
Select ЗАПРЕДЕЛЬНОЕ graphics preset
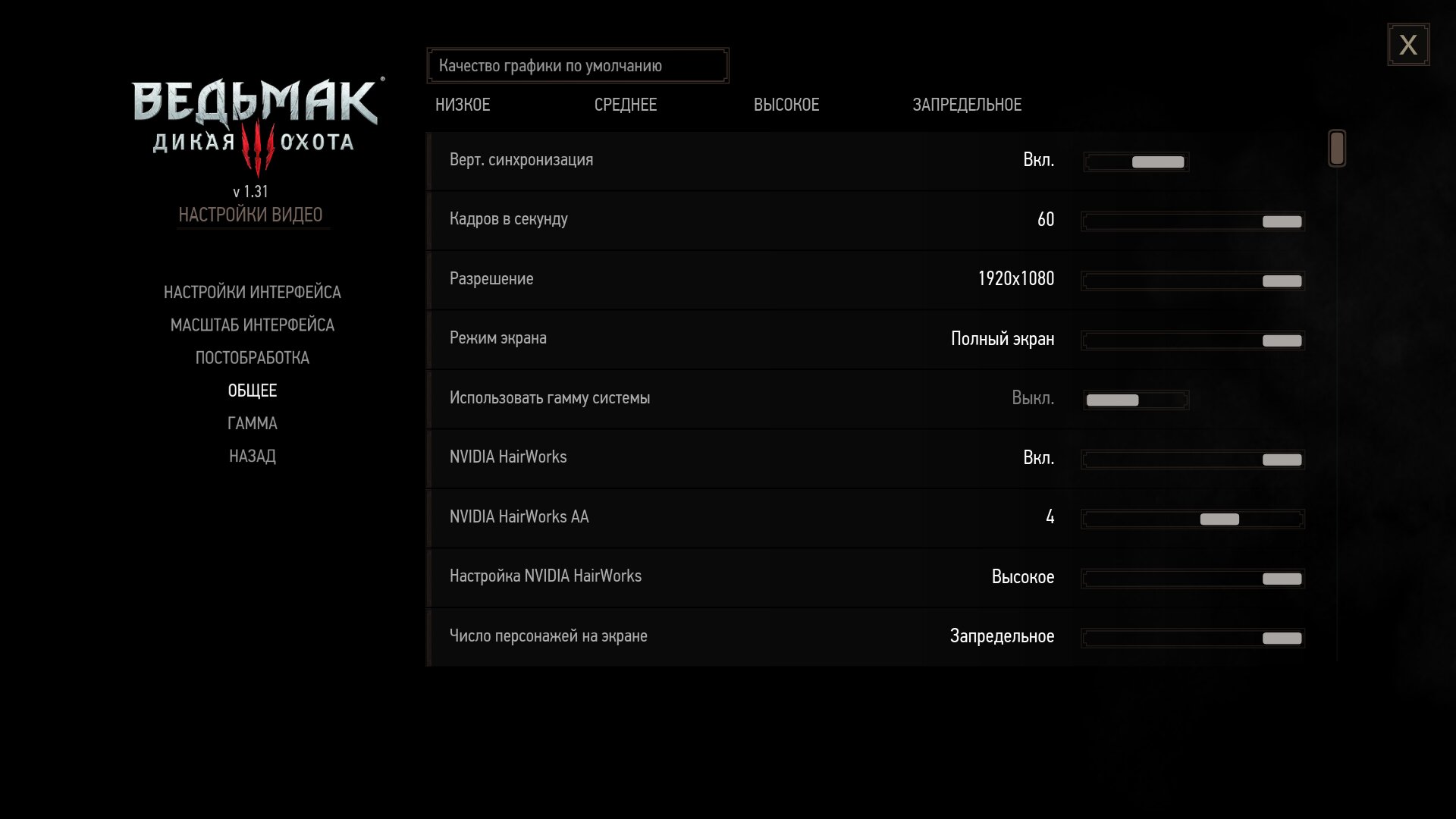point(967,105)
